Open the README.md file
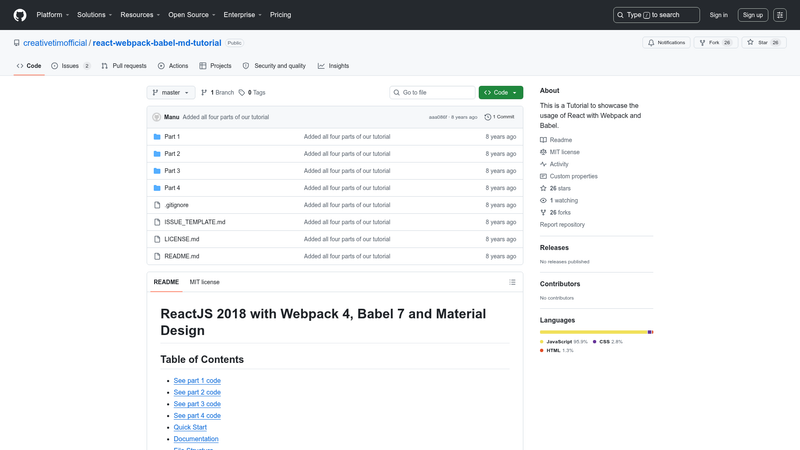Image resolution: width=800 pixels, height=450 pixels. pos(182,256)
